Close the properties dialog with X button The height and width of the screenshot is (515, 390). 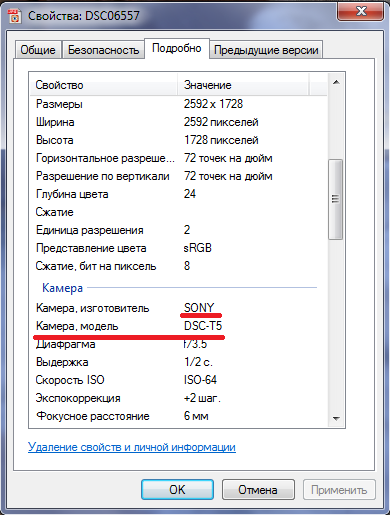click(x=360, y=12)
